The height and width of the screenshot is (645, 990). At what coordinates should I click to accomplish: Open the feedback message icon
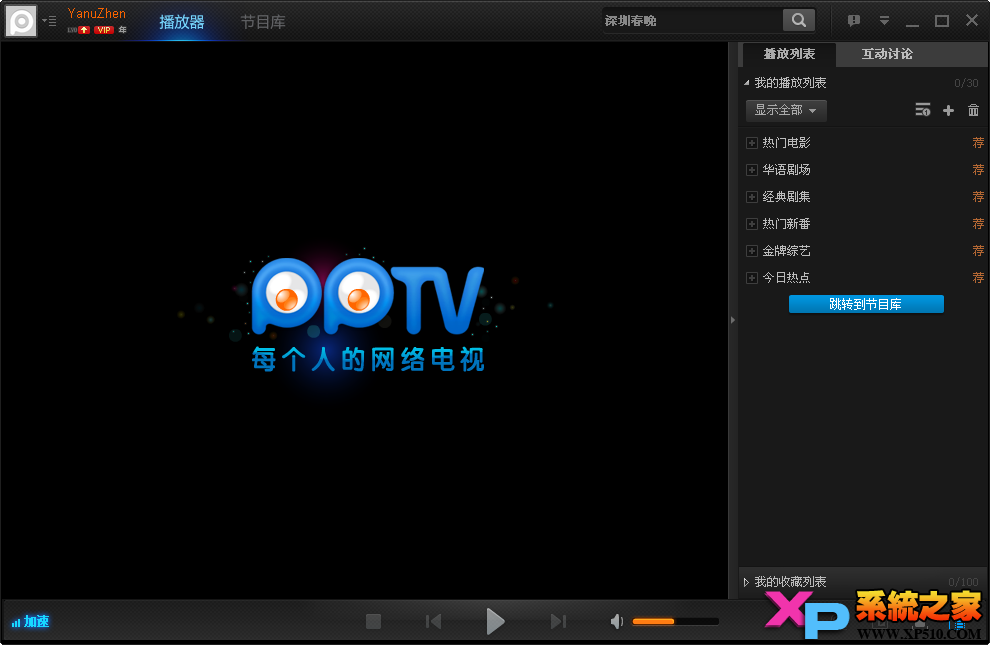(x=854, y=21)
